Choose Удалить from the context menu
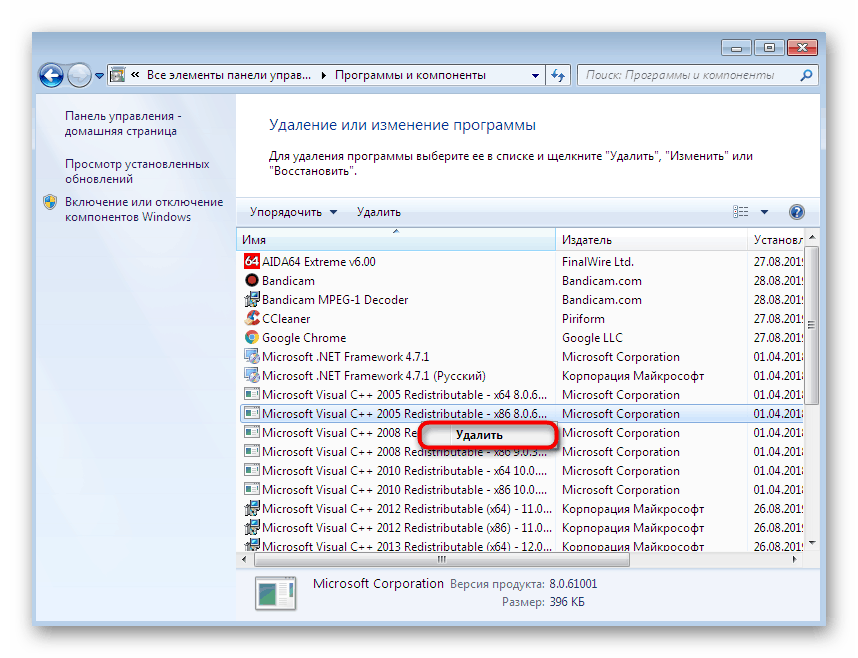Image resolution: width=858 pixels, height=658 pixels. coord(488,435)
